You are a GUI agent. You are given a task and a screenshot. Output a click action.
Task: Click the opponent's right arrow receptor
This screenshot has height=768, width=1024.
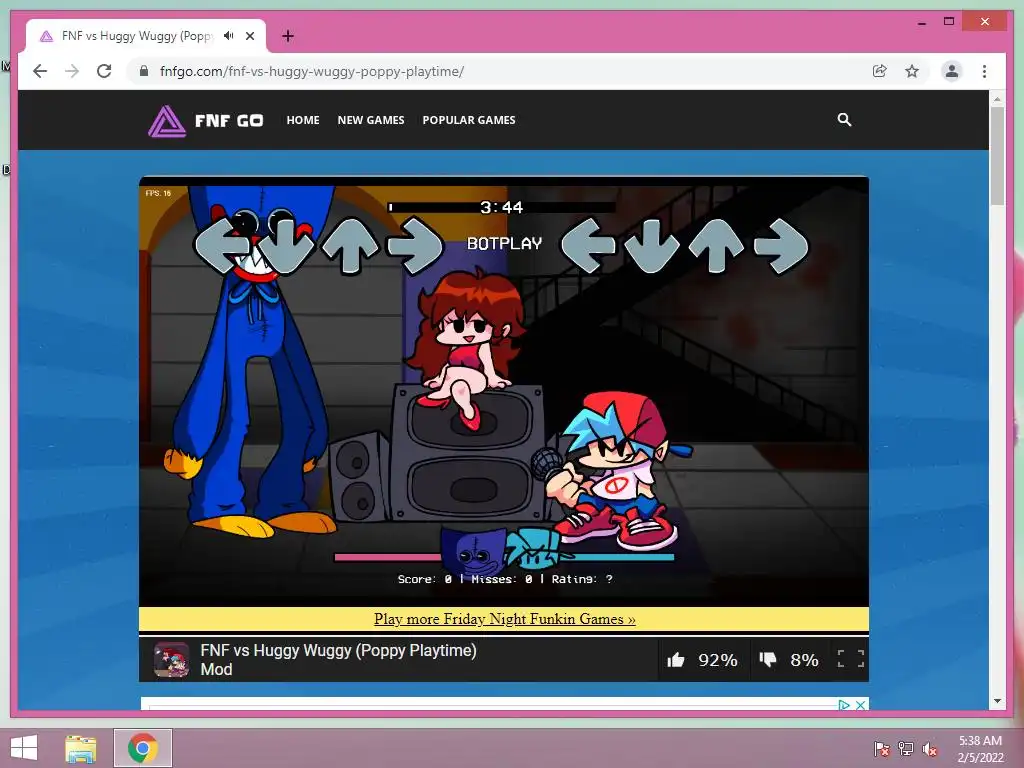tap(415, 246)
